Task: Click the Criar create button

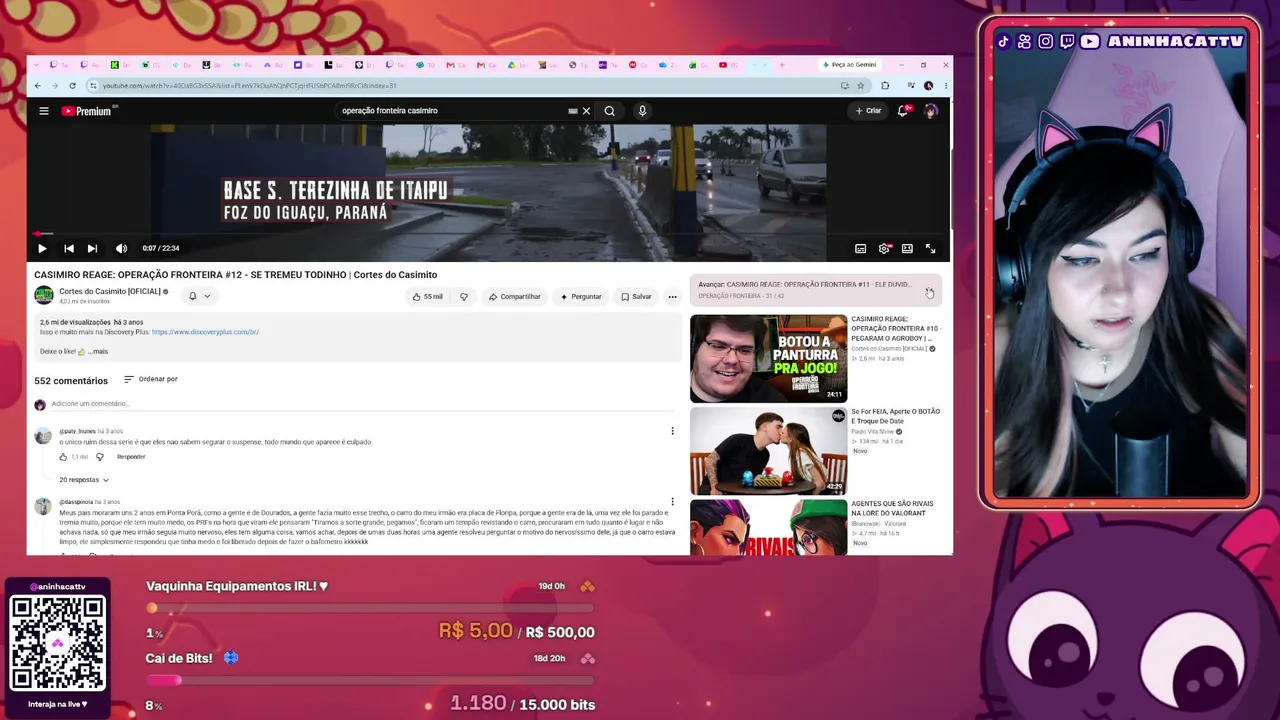Action: [868, 111]
